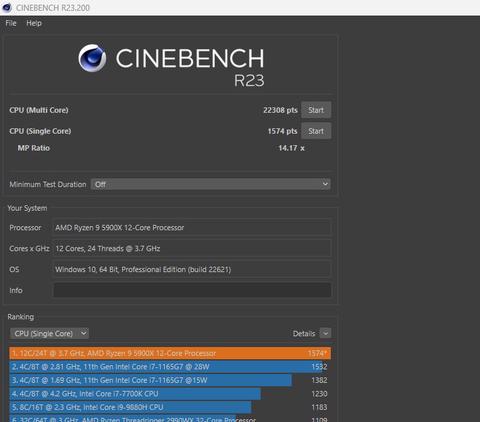
Task: Click the 22308 pts multi core score
Action: [280, 110]
